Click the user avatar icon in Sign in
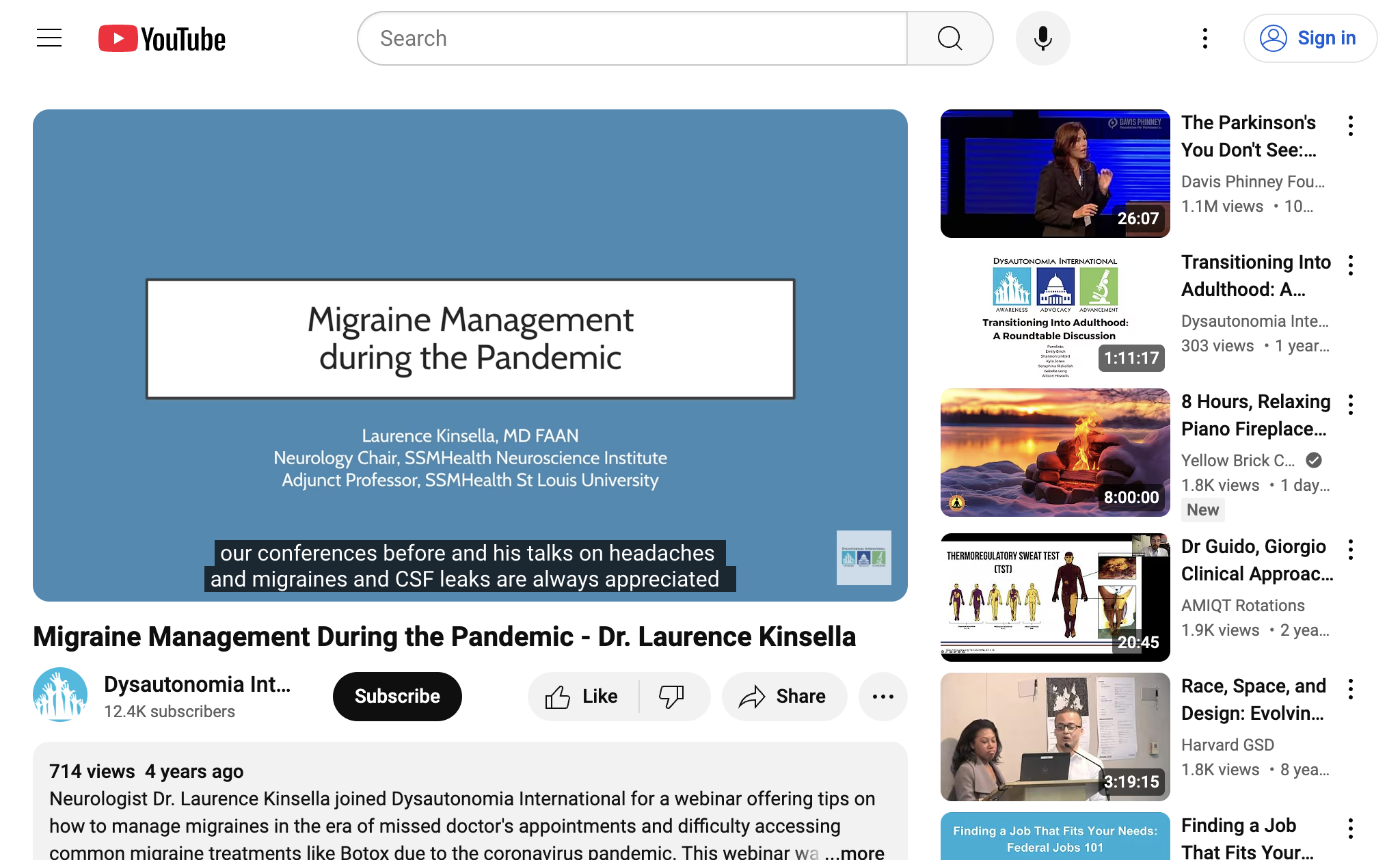The width and height of the screenshot is (1400, 860). click(1273, 38)
